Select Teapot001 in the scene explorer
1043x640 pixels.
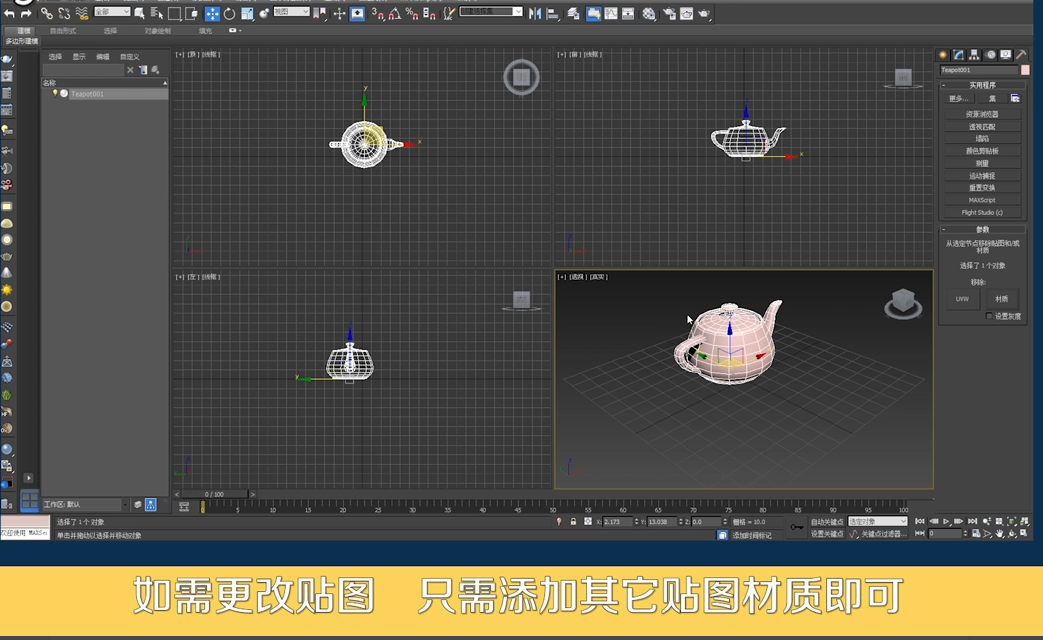(x=87, y=93)
